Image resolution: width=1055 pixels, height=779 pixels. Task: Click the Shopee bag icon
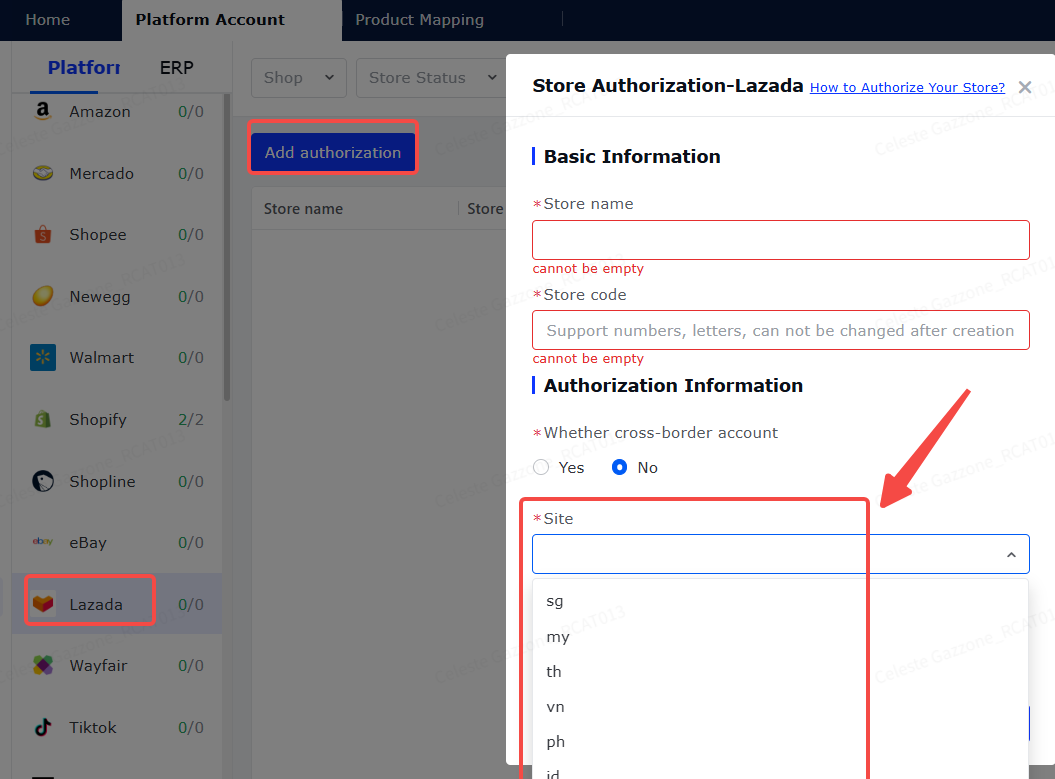click(43, 234)
